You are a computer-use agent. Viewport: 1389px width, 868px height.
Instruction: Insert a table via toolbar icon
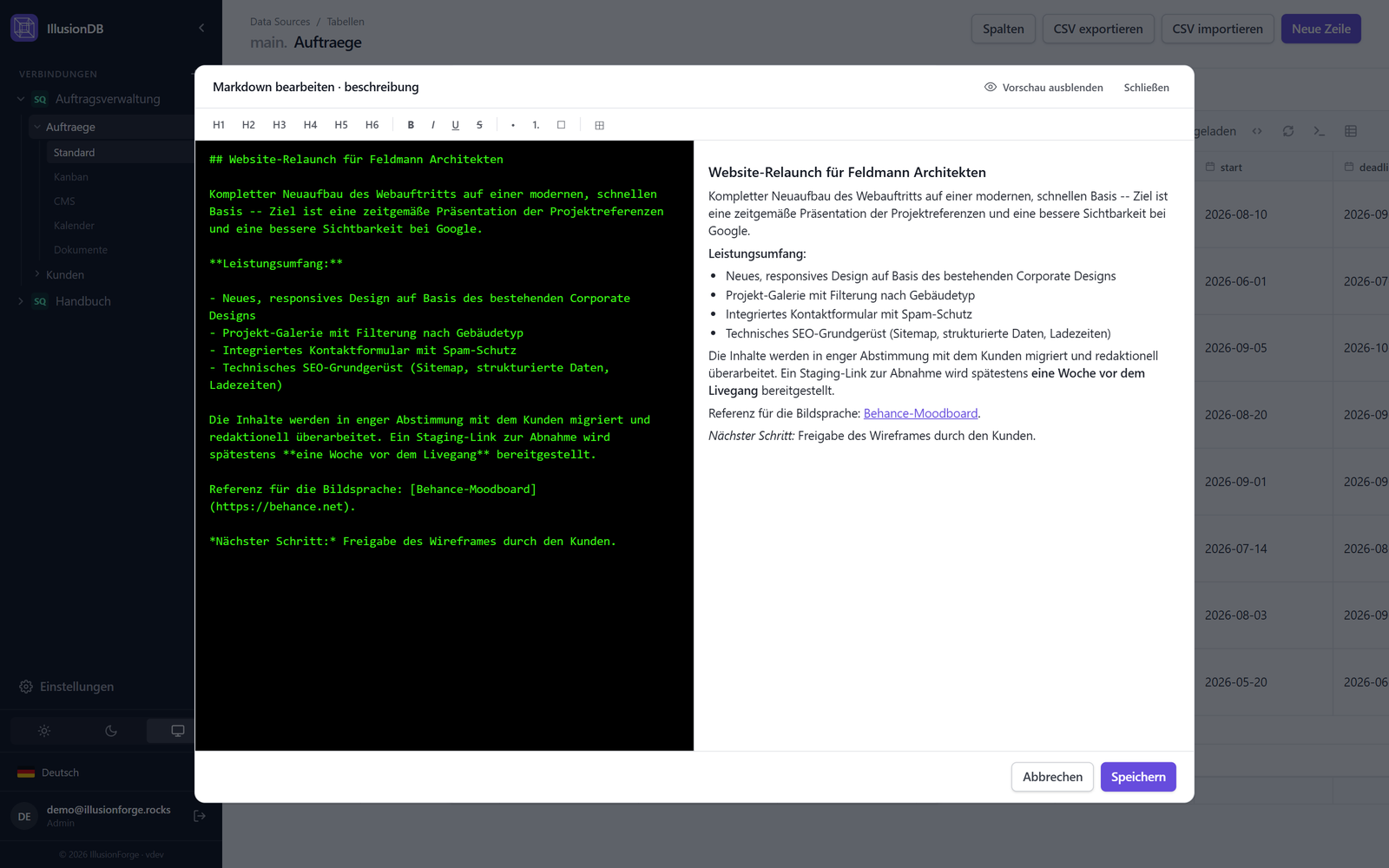click(599, 125)
